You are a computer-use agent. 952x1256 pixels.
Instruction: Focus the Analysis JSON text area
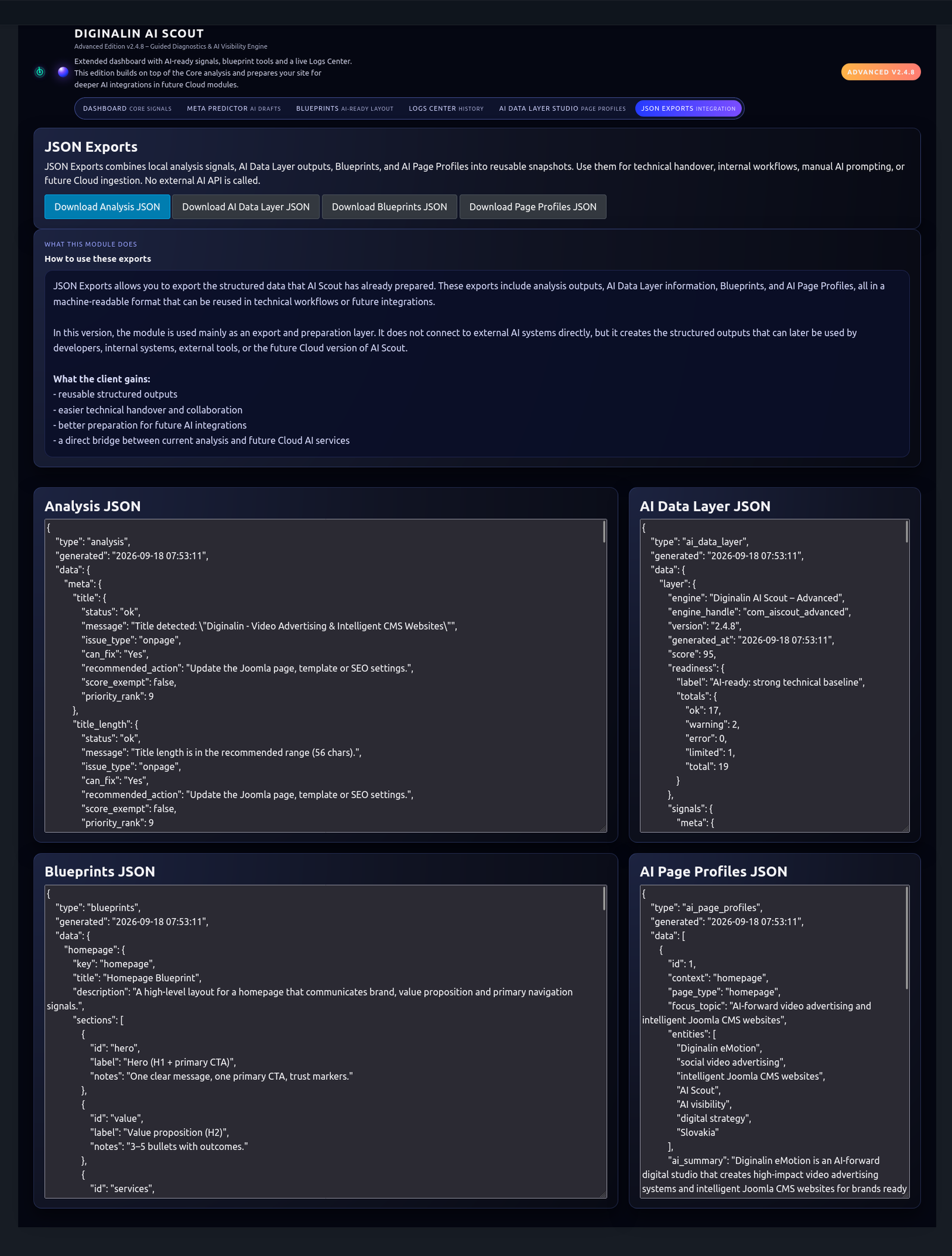(x=325, y=675)
